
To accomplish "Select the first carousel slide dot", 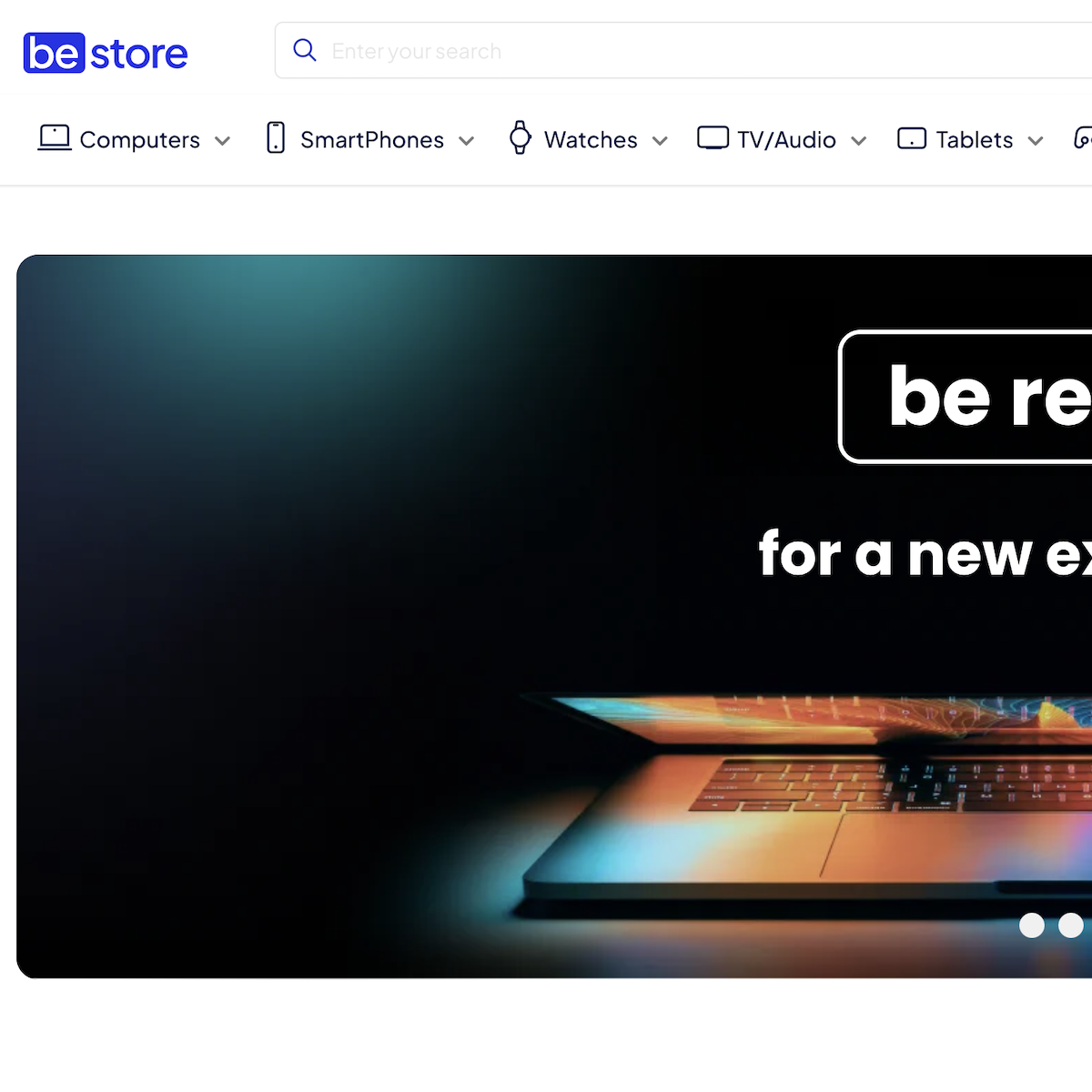I will click(1032, 925).
